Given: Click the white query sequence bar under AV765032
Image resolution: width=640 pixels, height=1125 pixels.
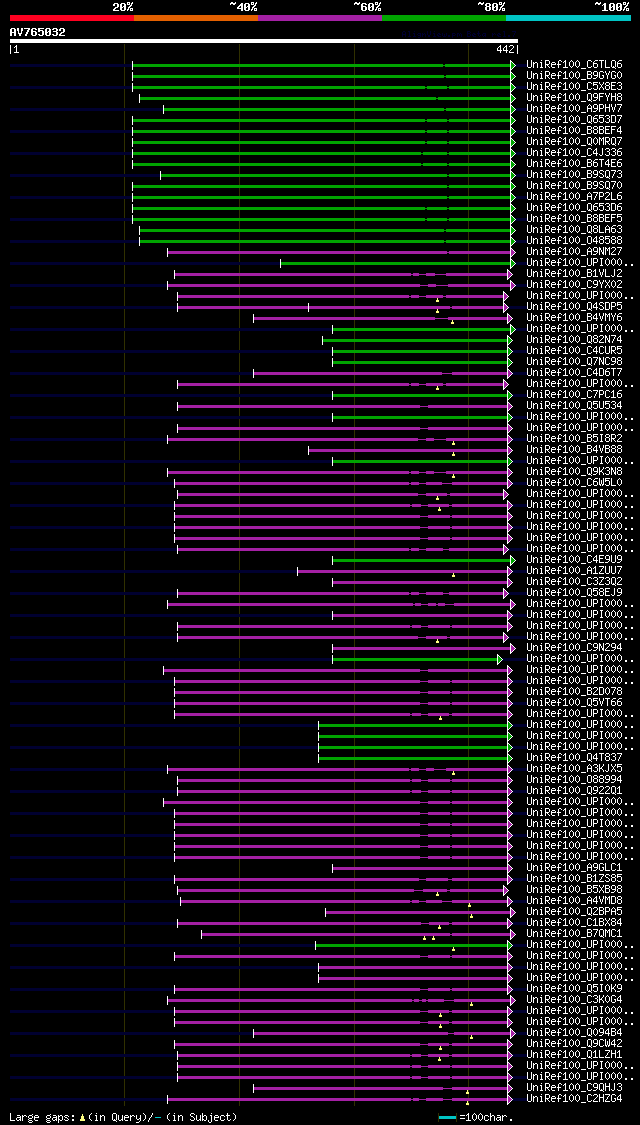Looking at the screenshot, I should [263, 41].
